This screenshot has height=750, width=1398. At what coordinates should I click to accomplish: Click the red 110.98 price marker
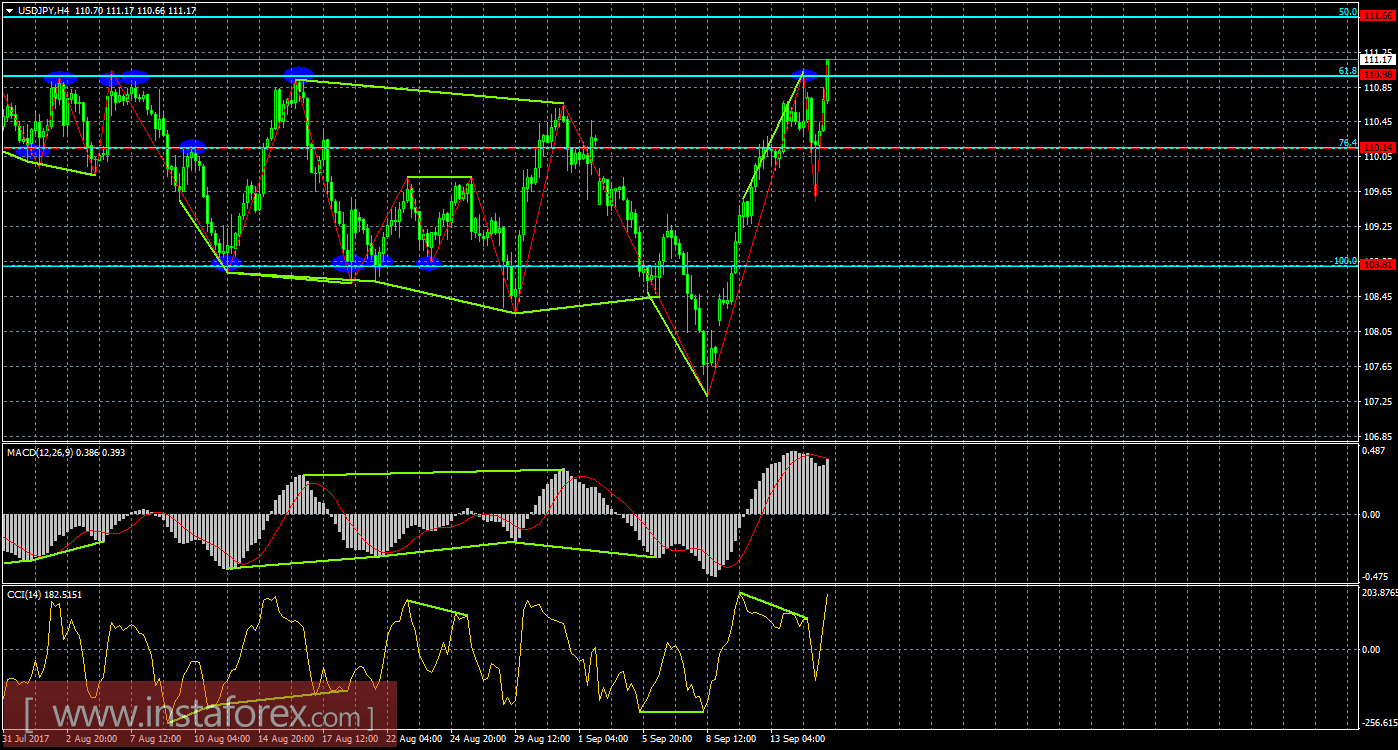(1377, 74)
